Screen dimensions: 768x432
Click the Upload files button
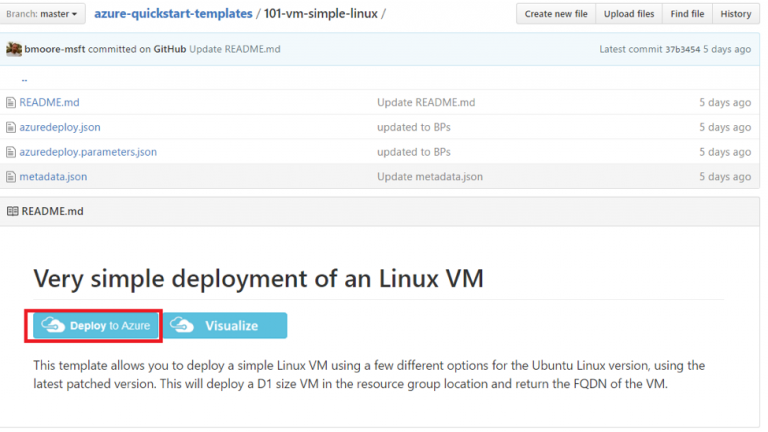pyautogui.click(x=629, y=14)
